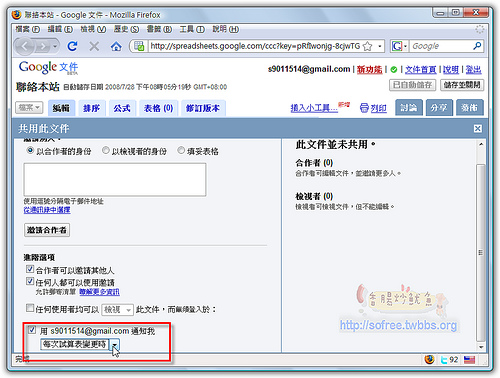This screenshot has width=500, height=378.
Task: Click the right panel scrollbar up arrow
Action: click(x=481, y=144)
